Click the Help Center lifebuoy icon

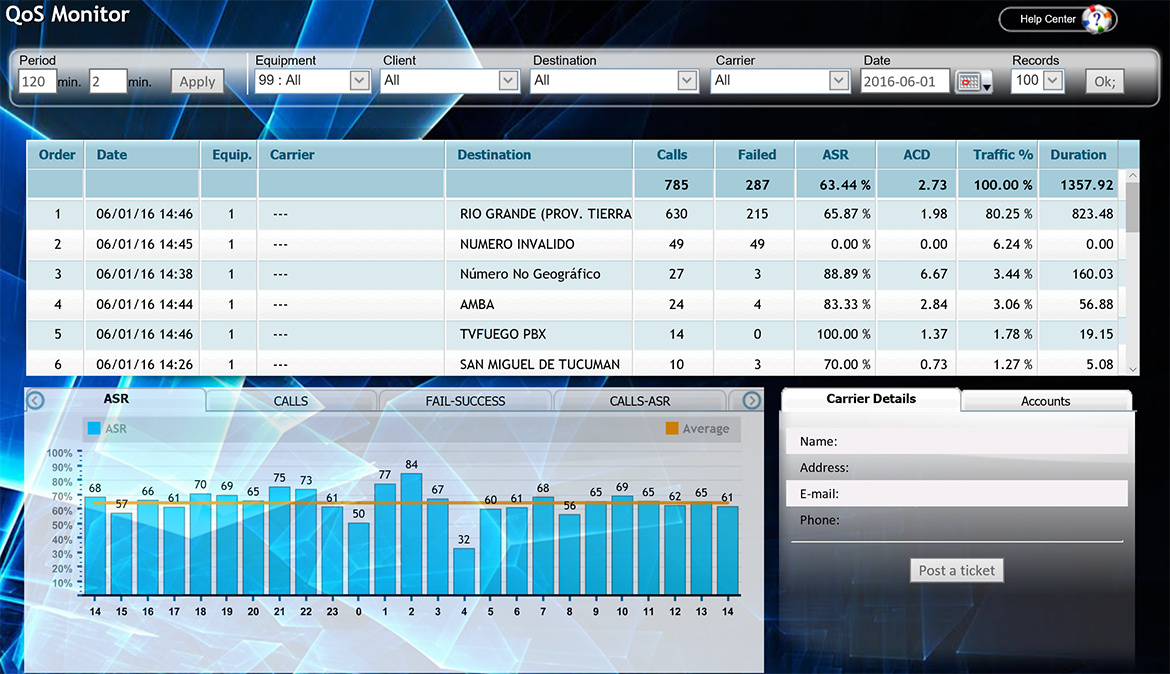pos(1097,19)
